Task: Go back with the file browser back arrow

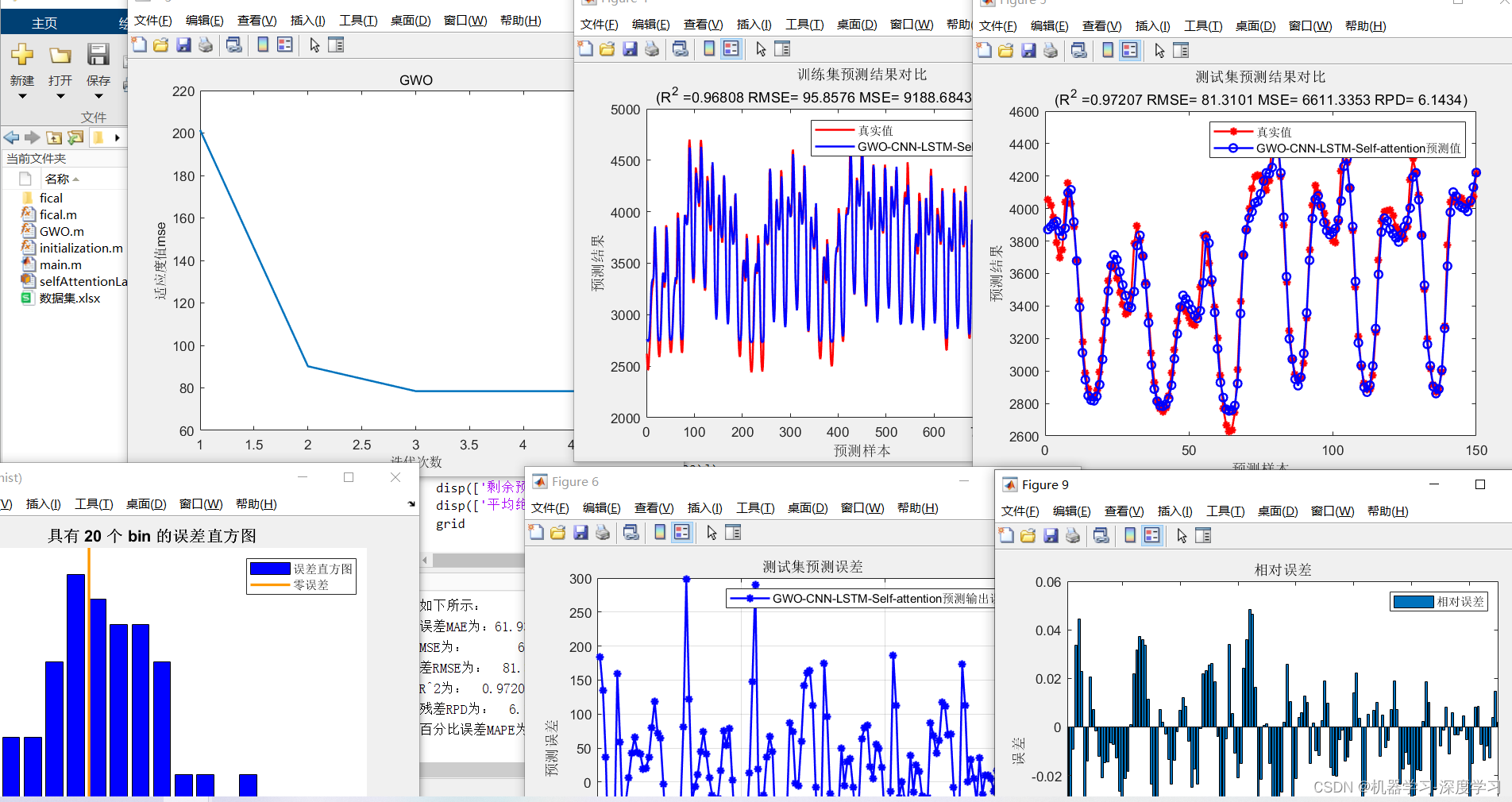Action: click(11, 137)
